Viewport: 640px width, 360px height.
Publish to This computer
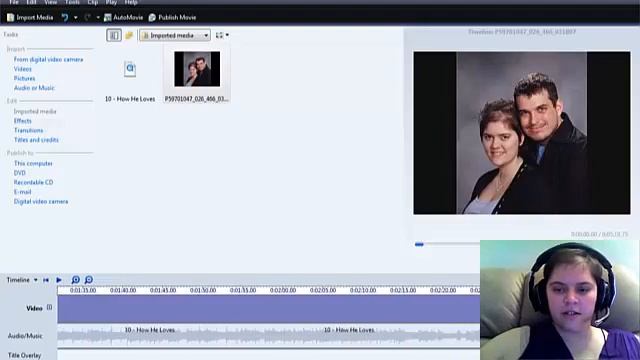pos(33,163)
